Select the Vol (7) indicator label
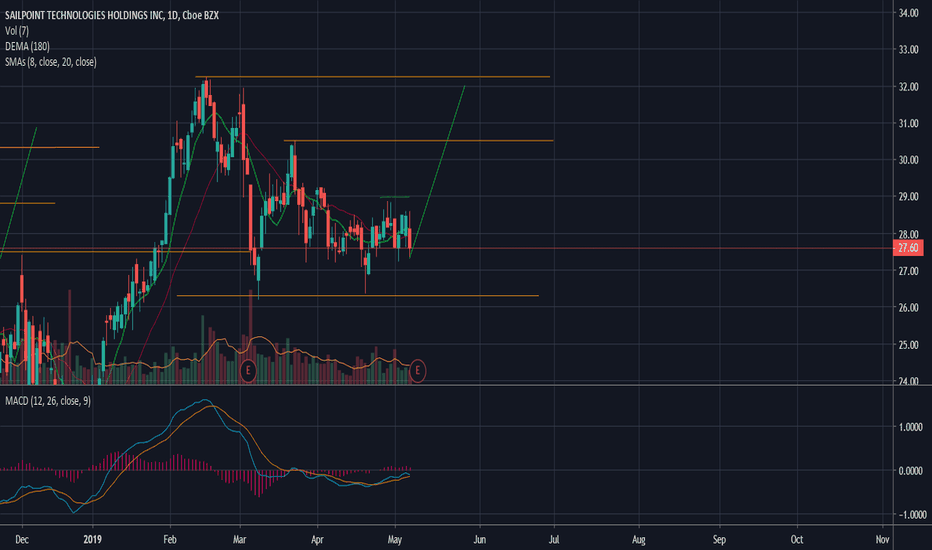The width and height of the screenshot is (932, 550). [17, 31]
